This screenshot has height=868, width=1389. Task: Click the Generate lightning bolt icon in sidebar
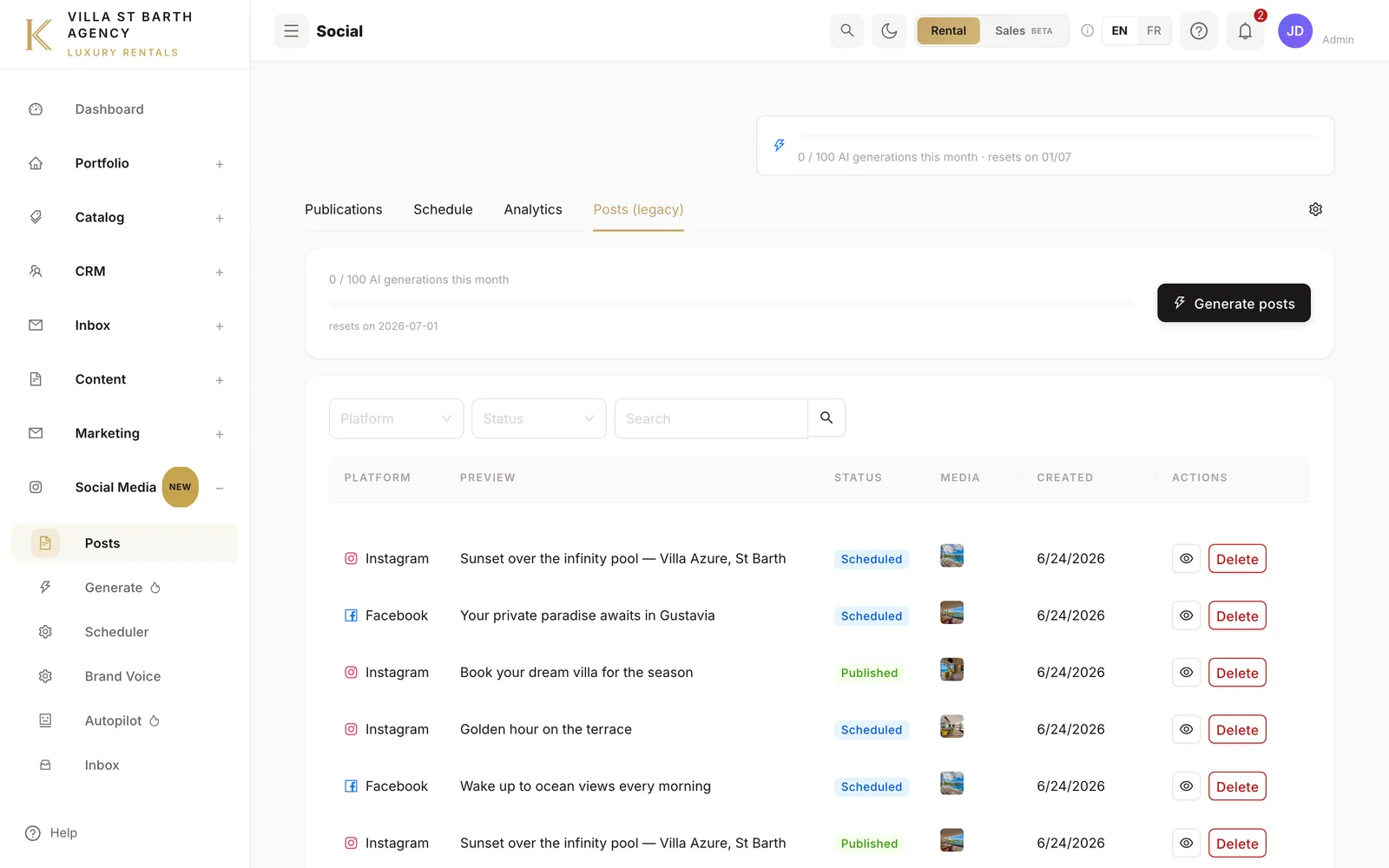45,588
